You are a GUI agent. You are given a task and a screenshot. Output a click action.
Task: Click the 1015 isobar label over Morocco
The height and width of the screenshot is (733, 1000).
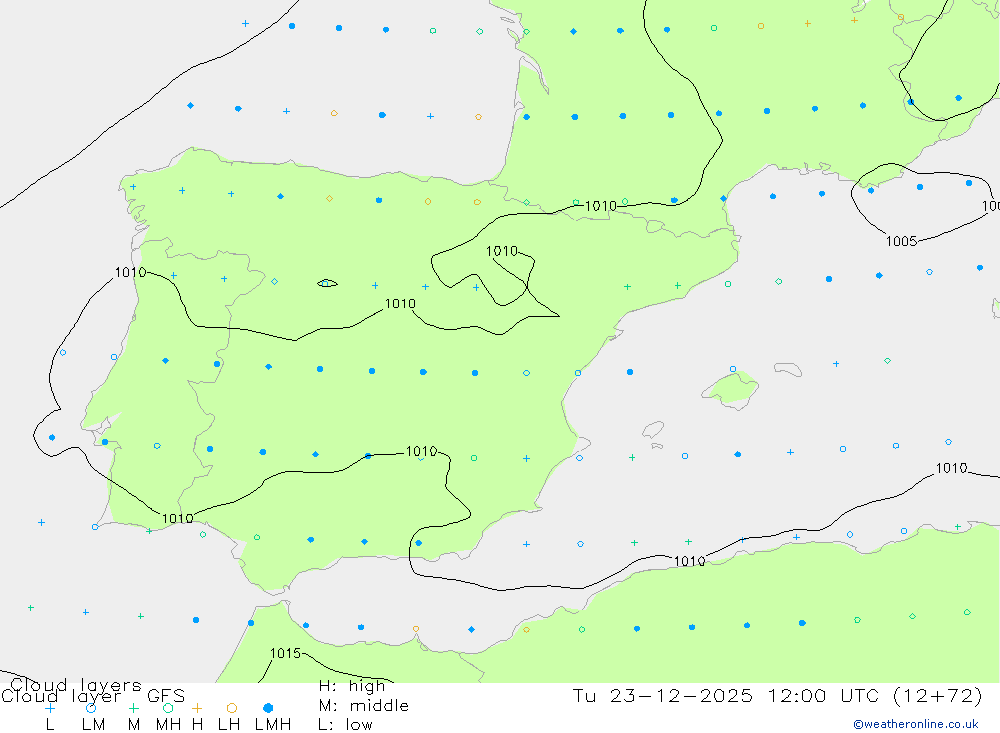[x=285, y=653]
